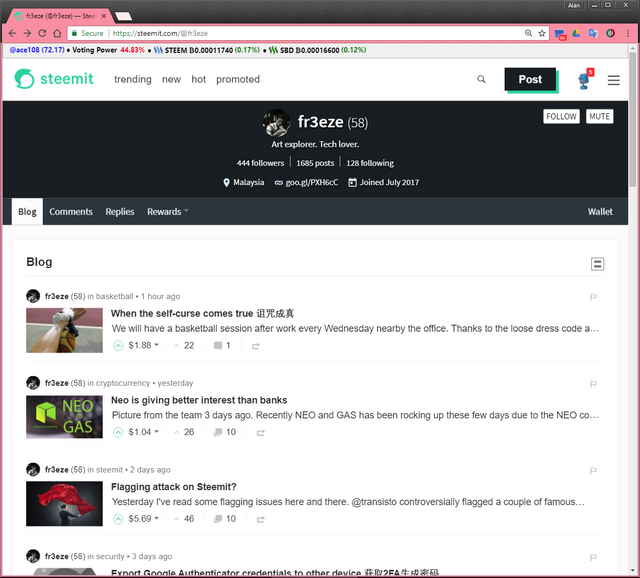Upvote the Flagging attack post
This screenshot has height=578, width=640.
[118, 519]
